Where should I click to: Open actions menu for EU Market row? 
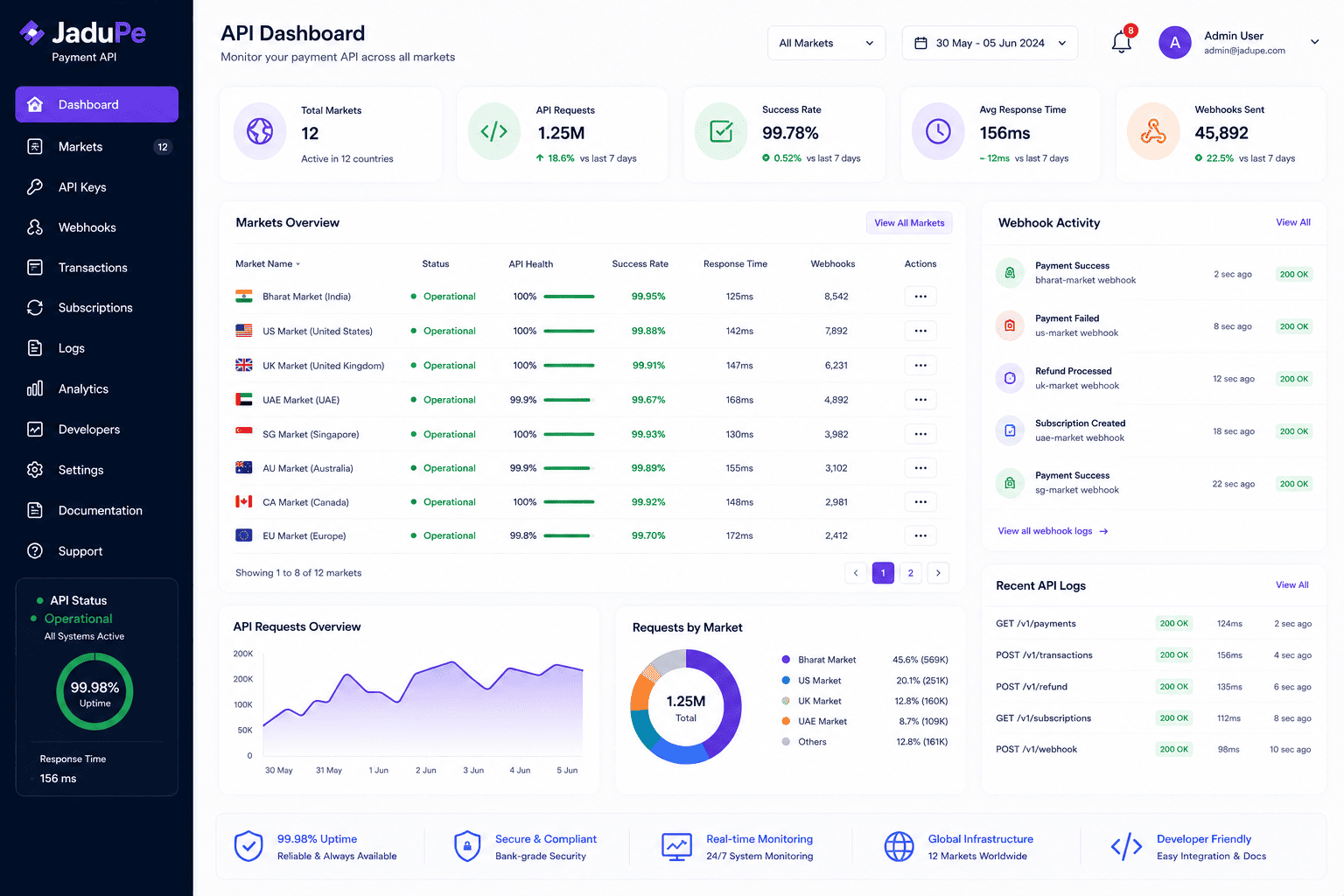tap(920, 535)
